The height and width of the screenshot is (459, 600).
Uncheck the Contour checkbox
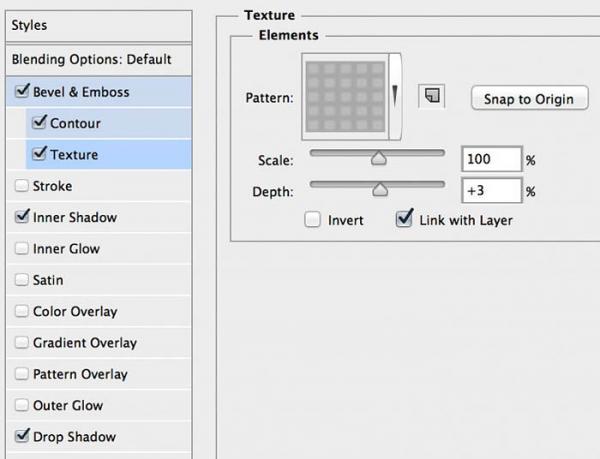[39, 123]
